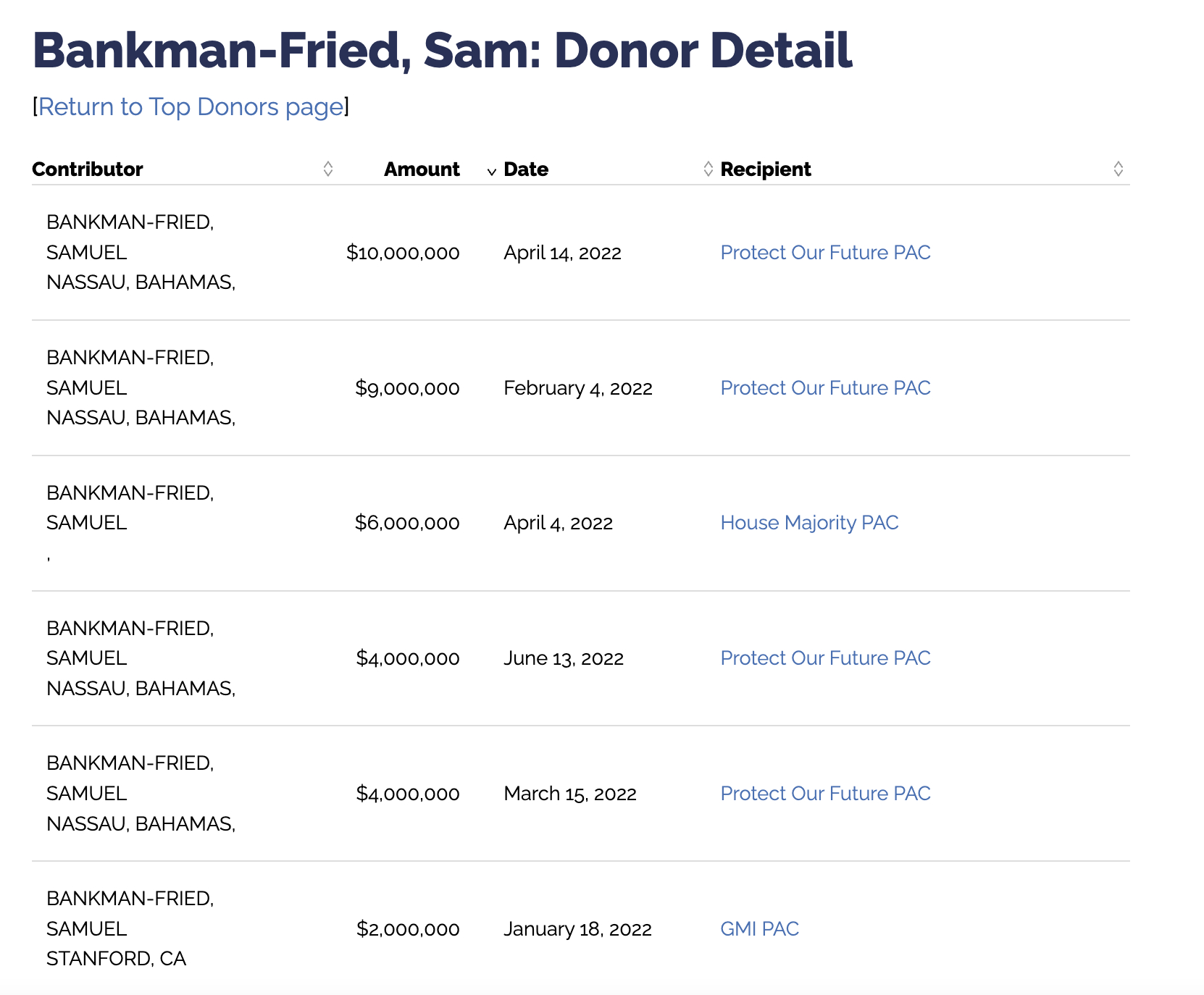Image resolution: width=1204 pixels, height=995 pixels.
Task: Click the Recipient column sort icon
Action: pyautogui.click(x=1119, y=169)
